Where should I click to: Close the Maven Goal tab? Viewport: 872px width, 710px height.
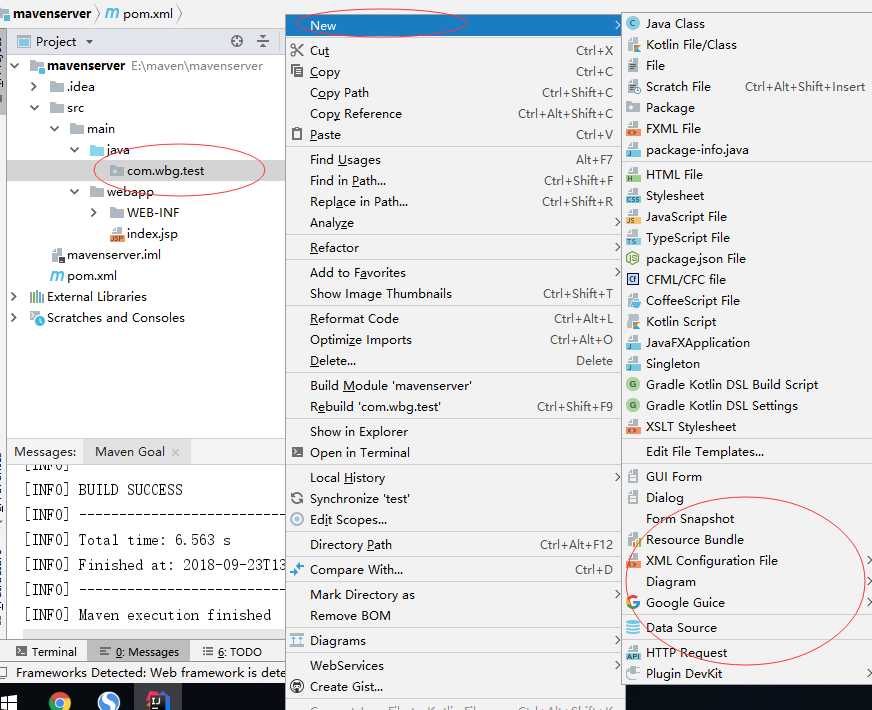(x=176, y=452)
